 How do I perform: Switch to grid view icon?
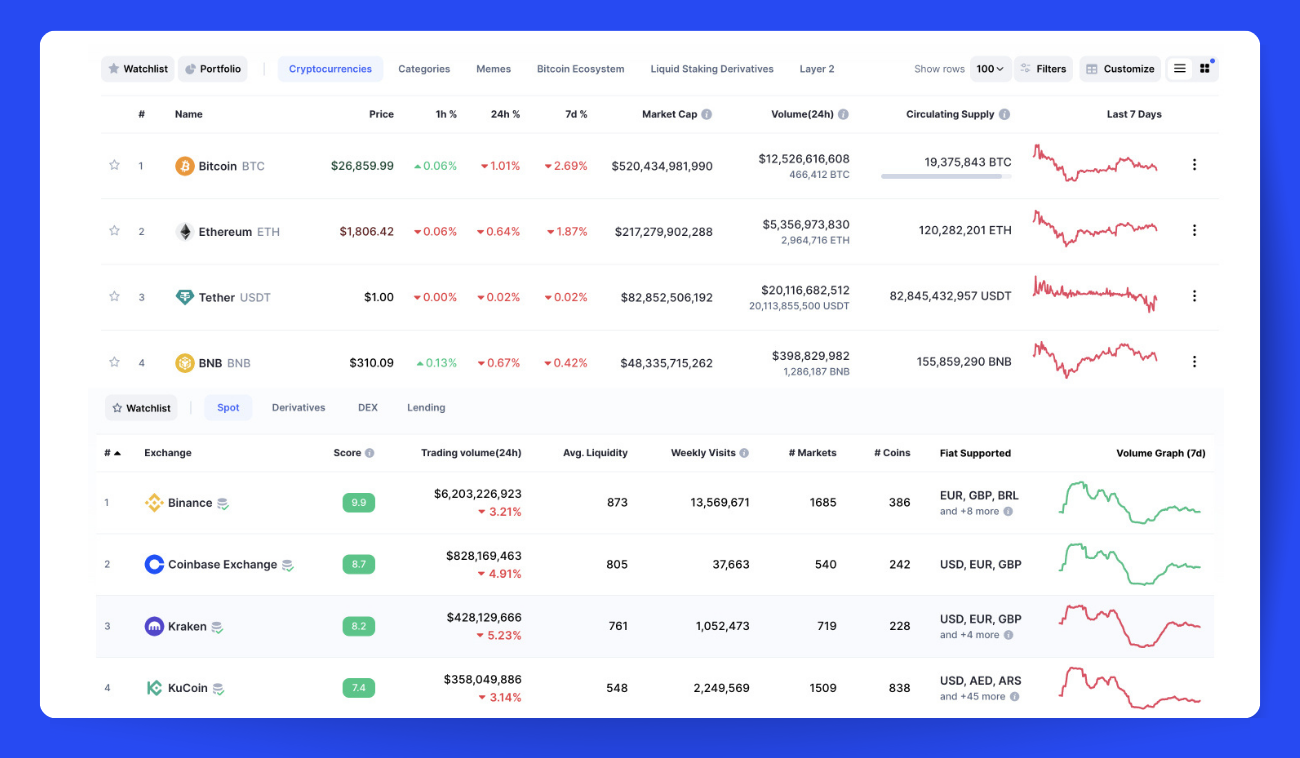[1205, 69]
